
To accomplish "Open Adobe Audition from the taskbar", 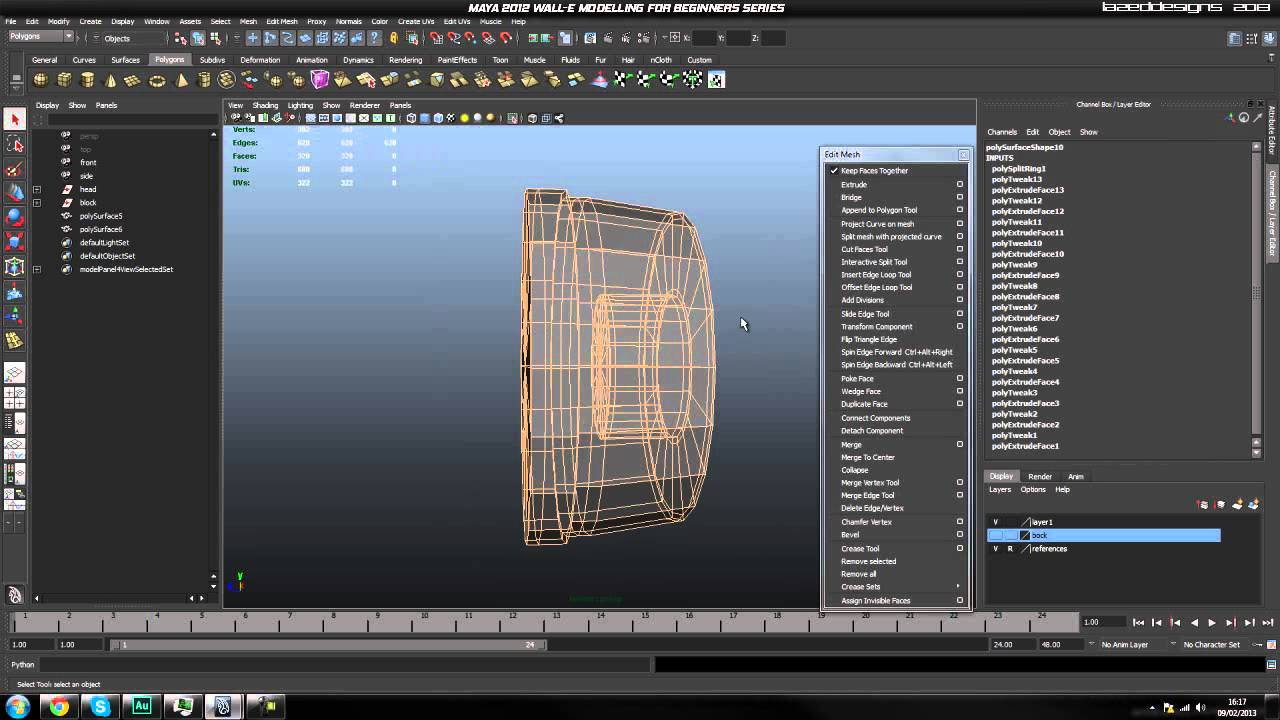I will pos(141,707).
